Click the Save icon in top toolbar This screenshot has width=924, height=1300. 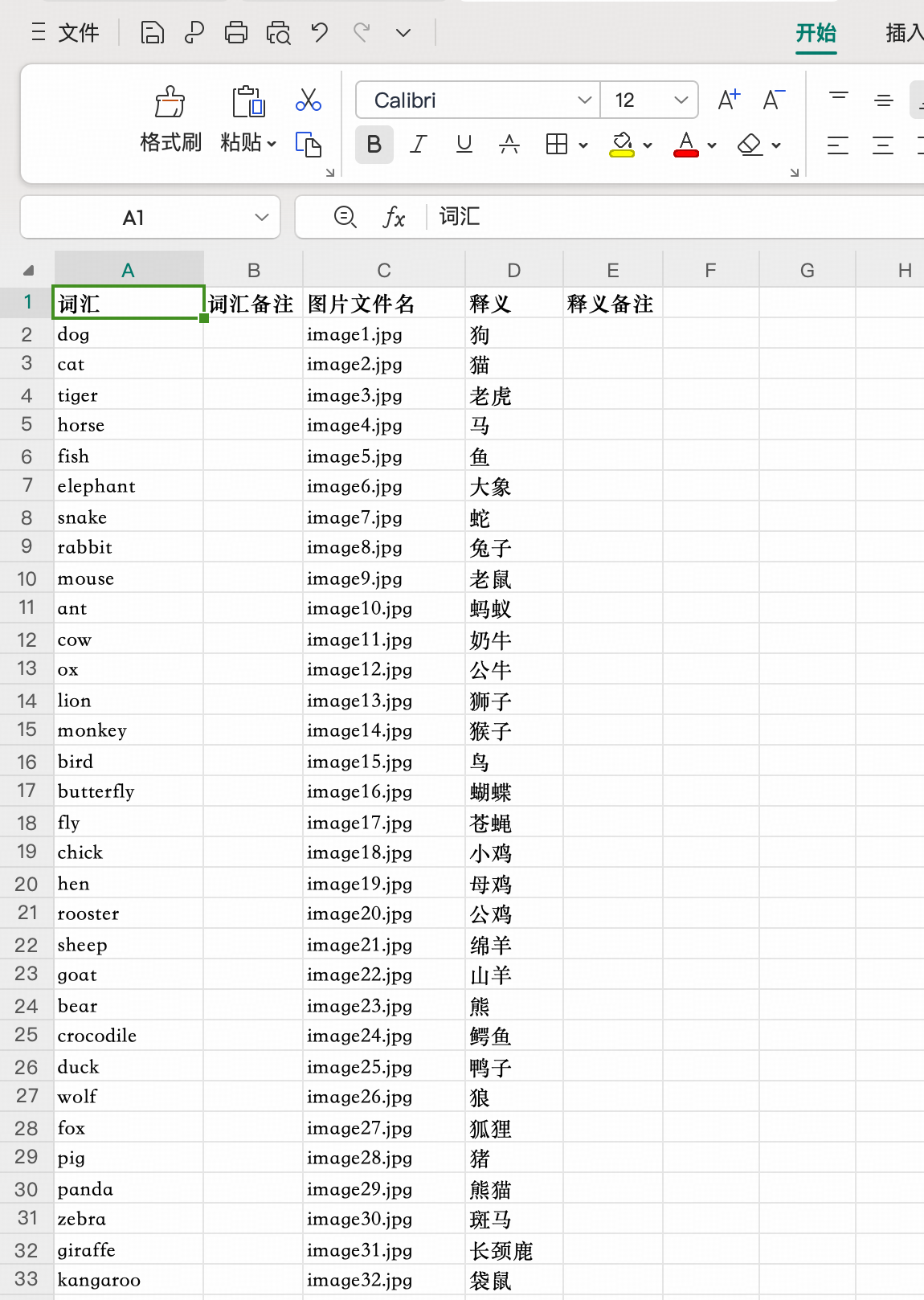(152, 33)
